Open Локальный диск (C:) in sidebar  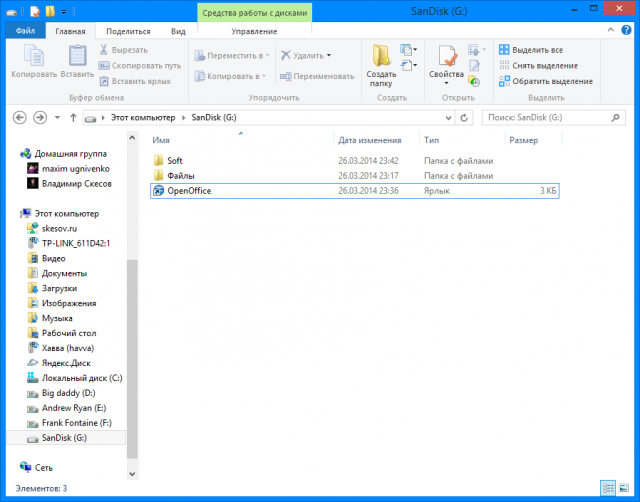82,378
